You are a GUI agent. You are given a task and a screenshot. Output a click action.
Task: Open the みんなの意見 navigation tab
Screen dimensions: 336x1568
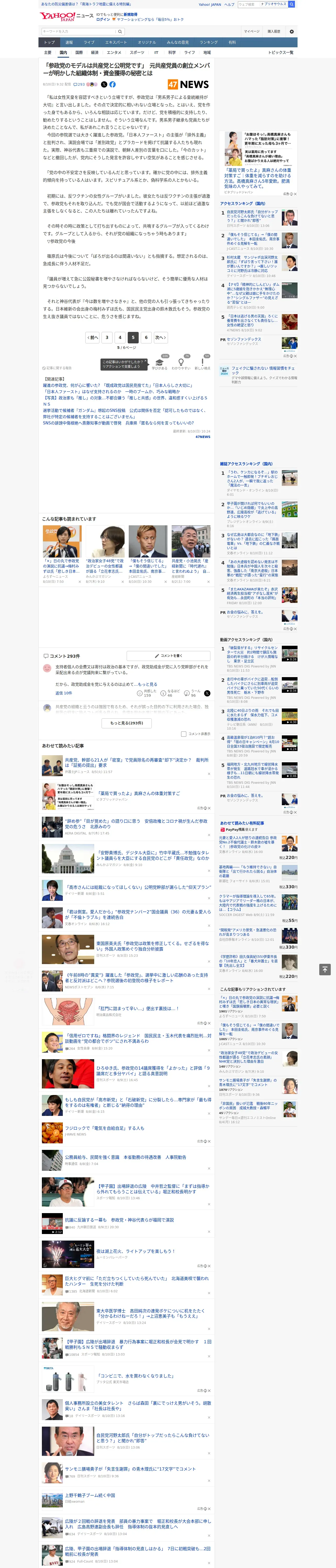click(177, 43)
